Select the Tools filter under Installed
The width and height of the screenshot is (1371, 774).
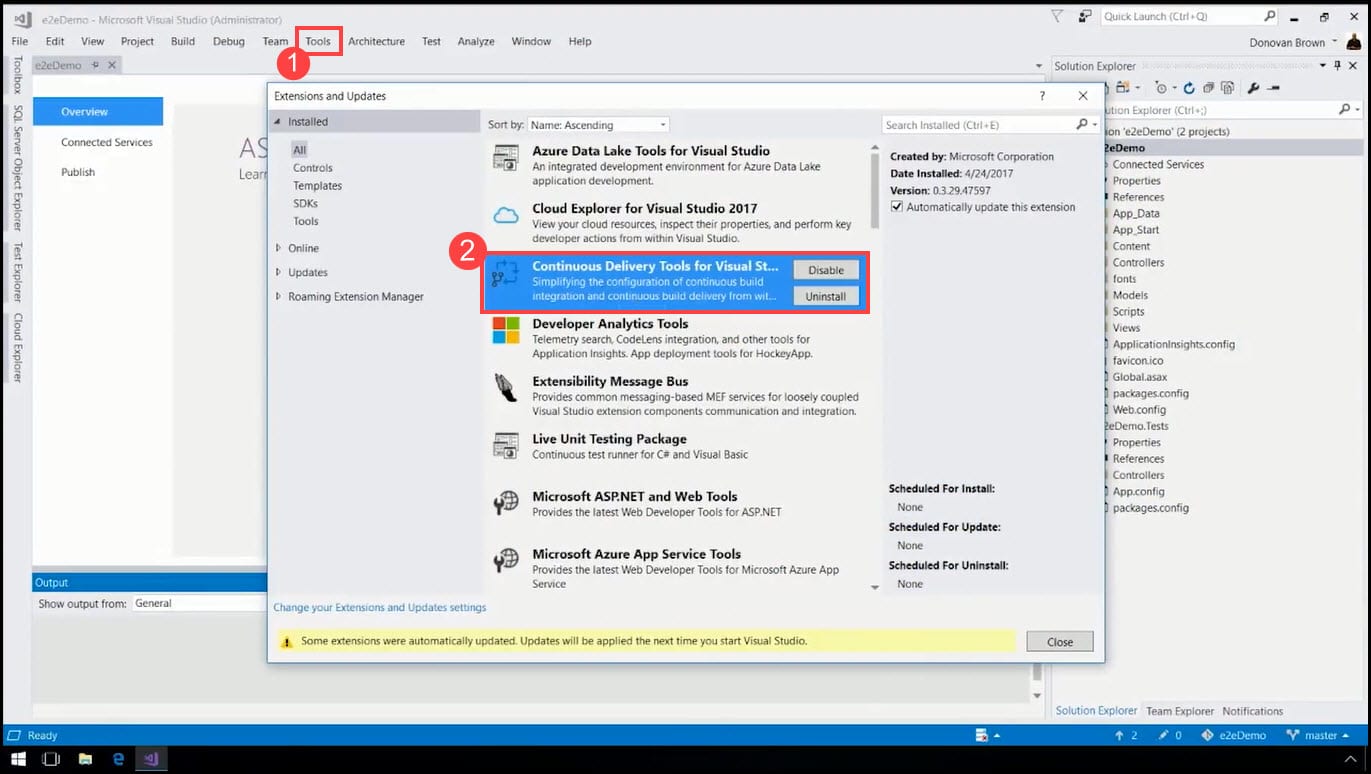point(305,221)
